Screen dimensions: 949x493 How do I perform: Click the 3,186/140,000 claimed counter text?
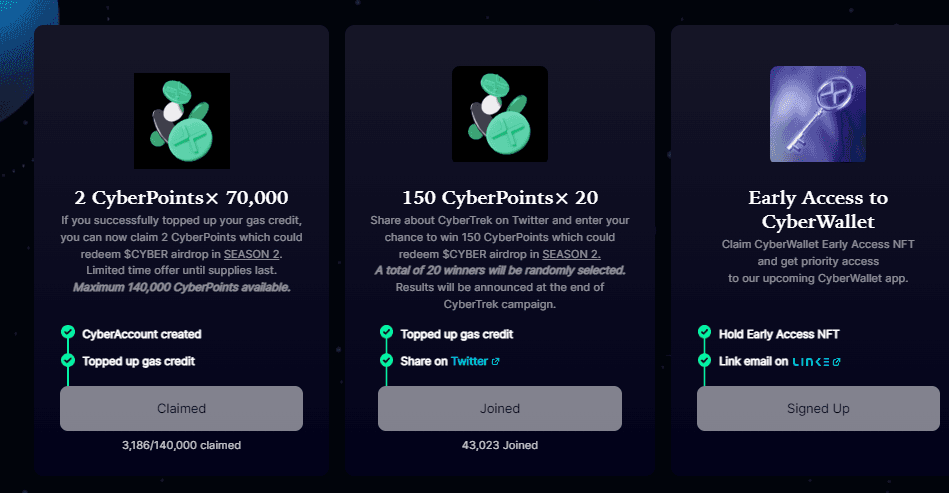181,445
